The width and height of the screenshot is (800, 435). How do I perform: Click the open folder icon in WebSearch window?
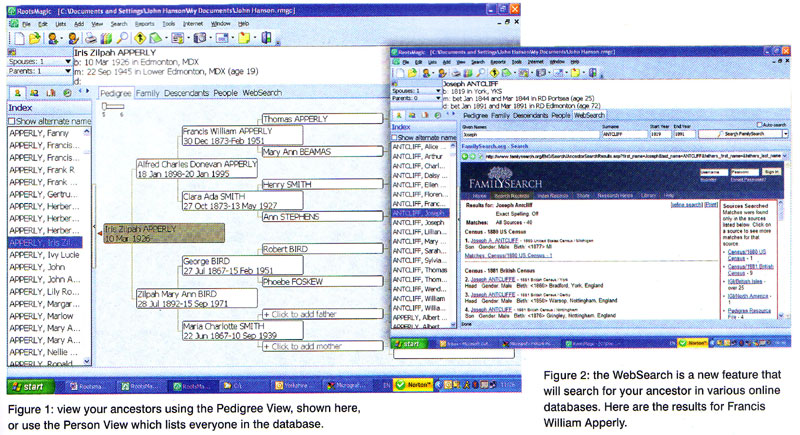(x=412, y=73)
